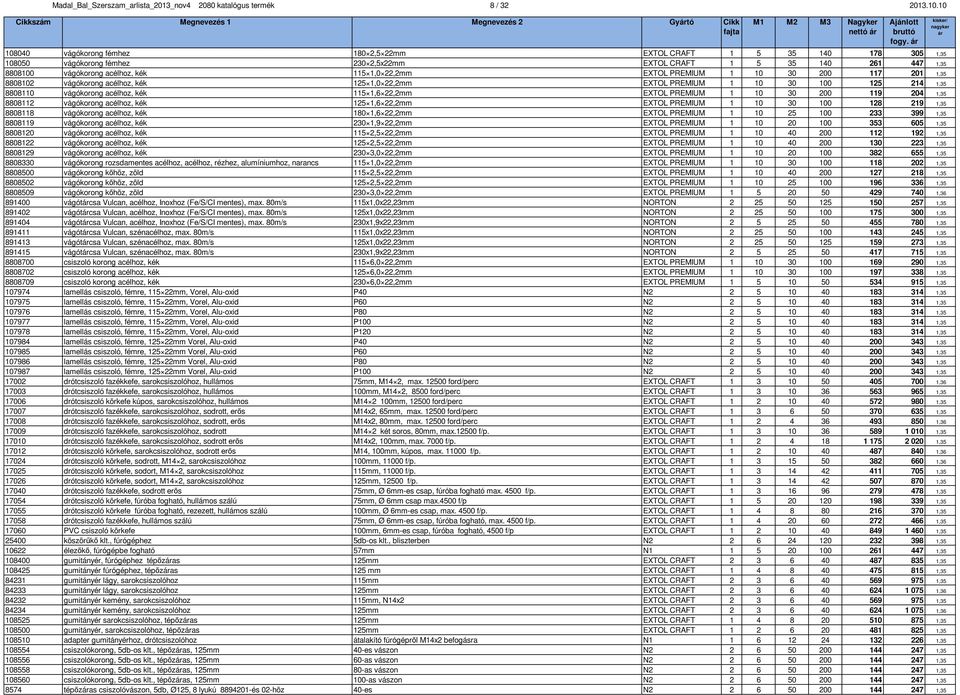Screen dimensions: 960x695
Task: Click item number 108554
Action: (17, 650)
